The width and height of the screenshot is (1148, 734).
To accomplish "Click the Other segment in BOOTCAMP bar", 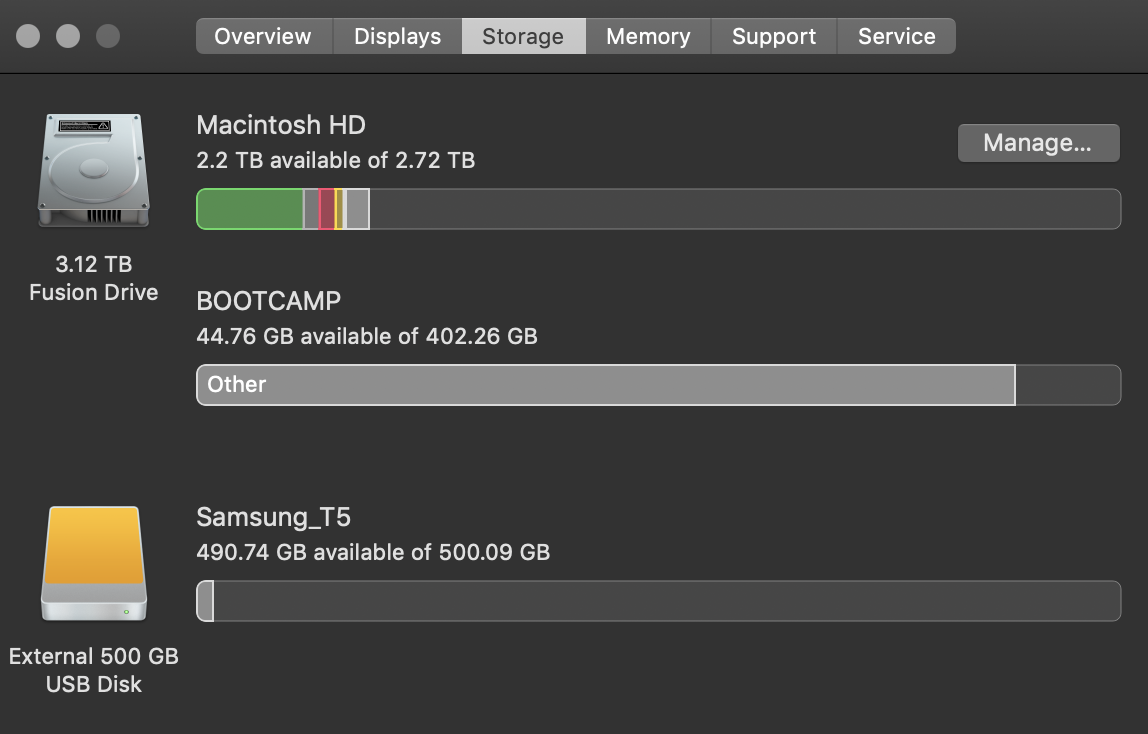I will 605,385.
